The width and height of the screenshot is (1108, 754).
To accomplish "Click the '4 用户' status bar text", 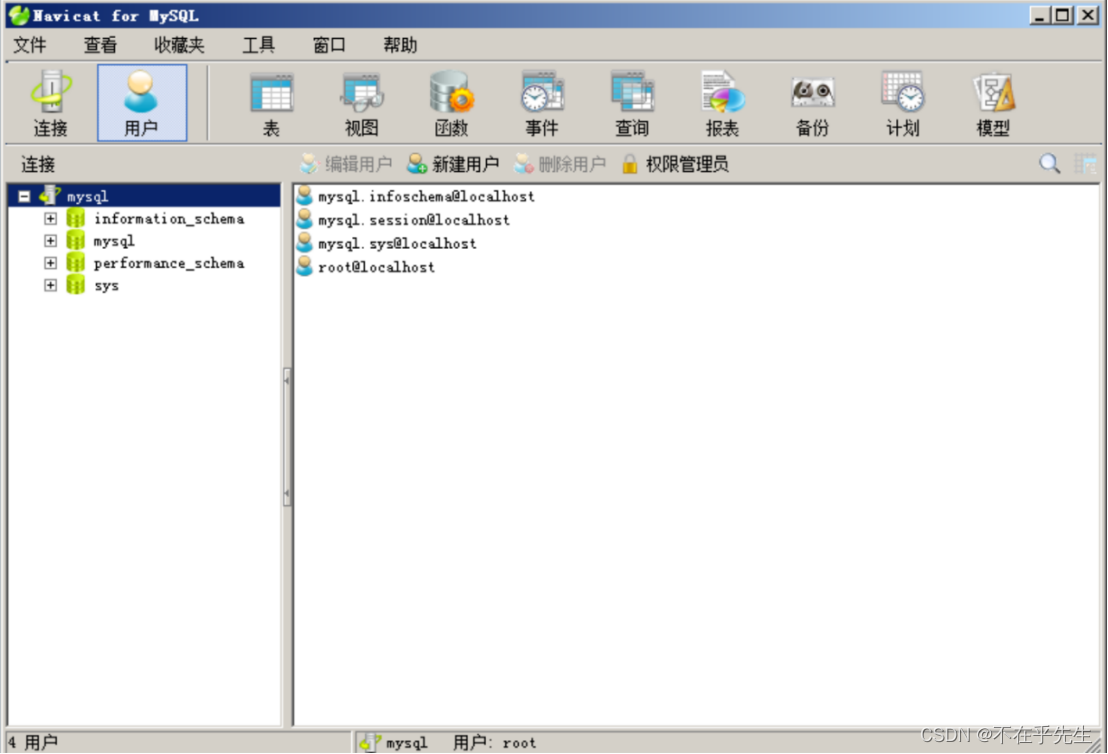I will pos(33,743).
